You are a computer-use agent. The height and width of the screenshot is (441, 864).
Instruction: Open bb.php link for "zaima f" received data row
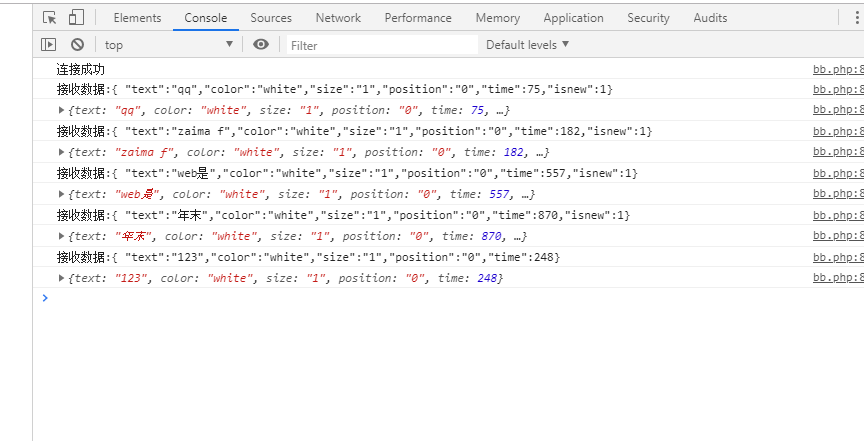[x=838, y=131]
